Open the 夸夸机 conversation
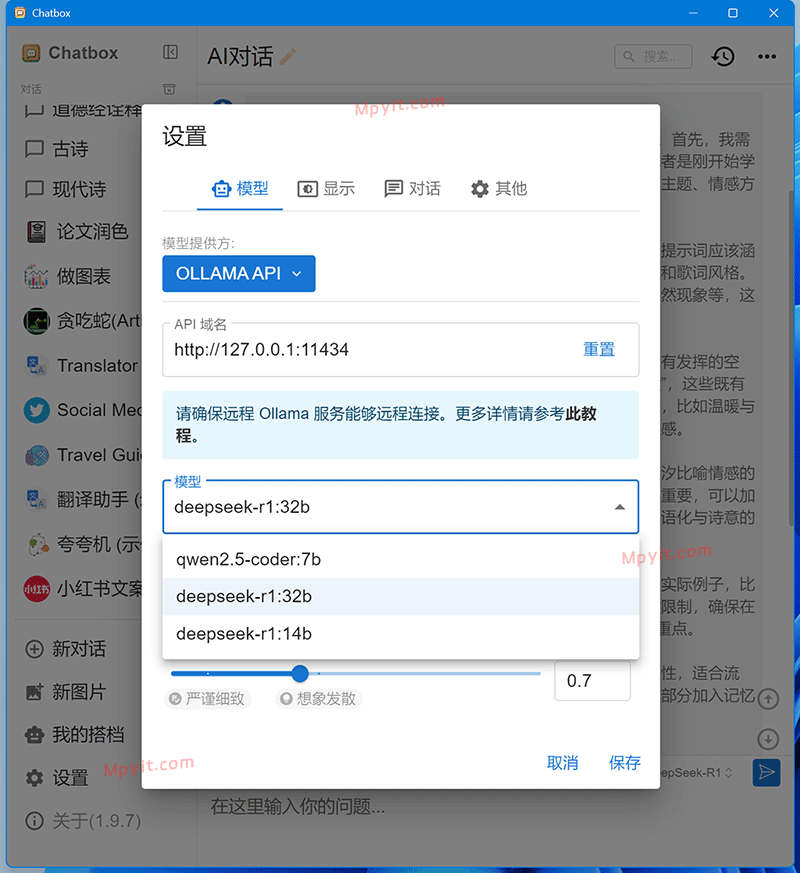 tap(82, 544)
